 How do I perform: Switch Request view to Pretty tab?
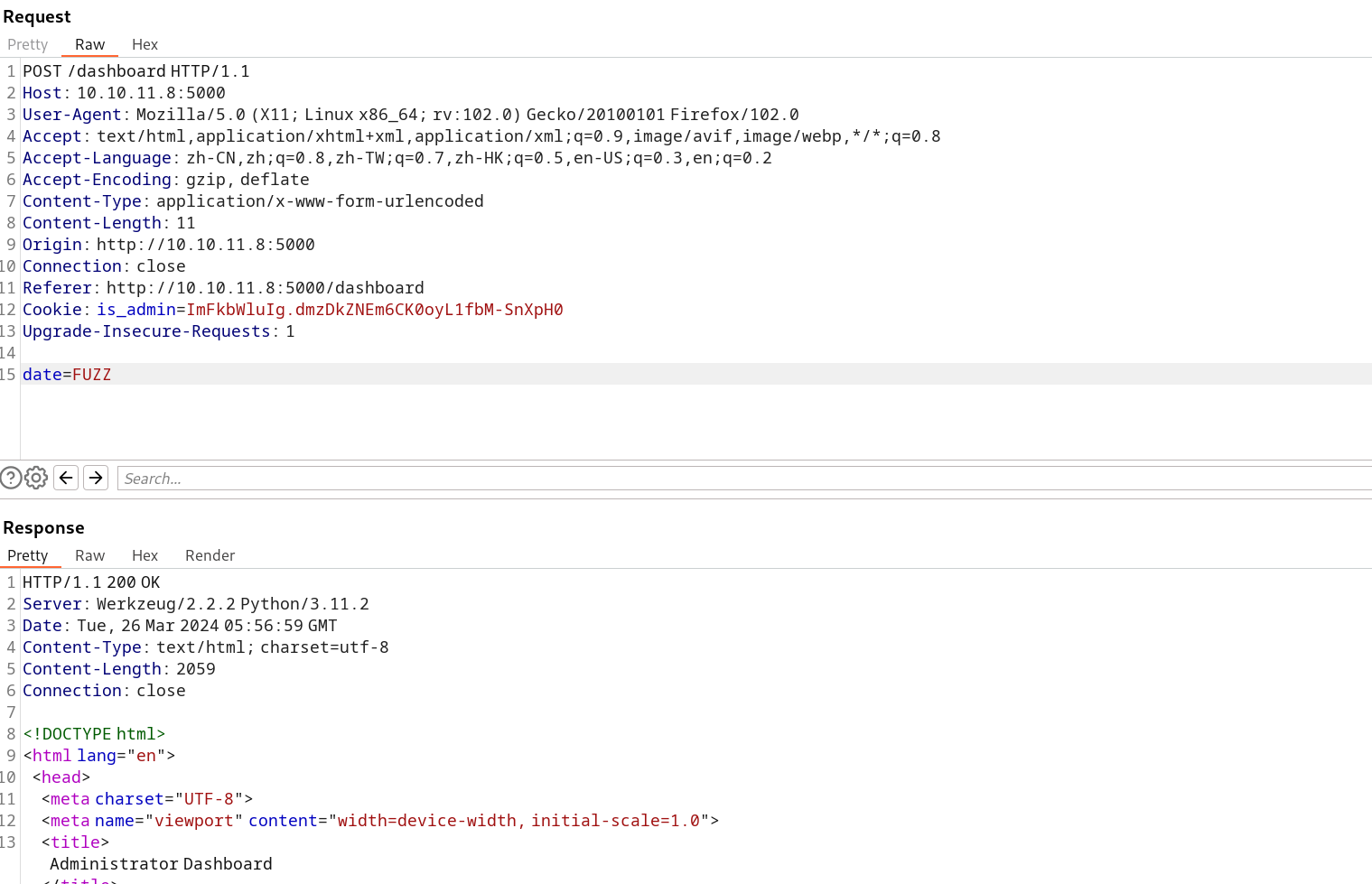(x=27, y=44)
